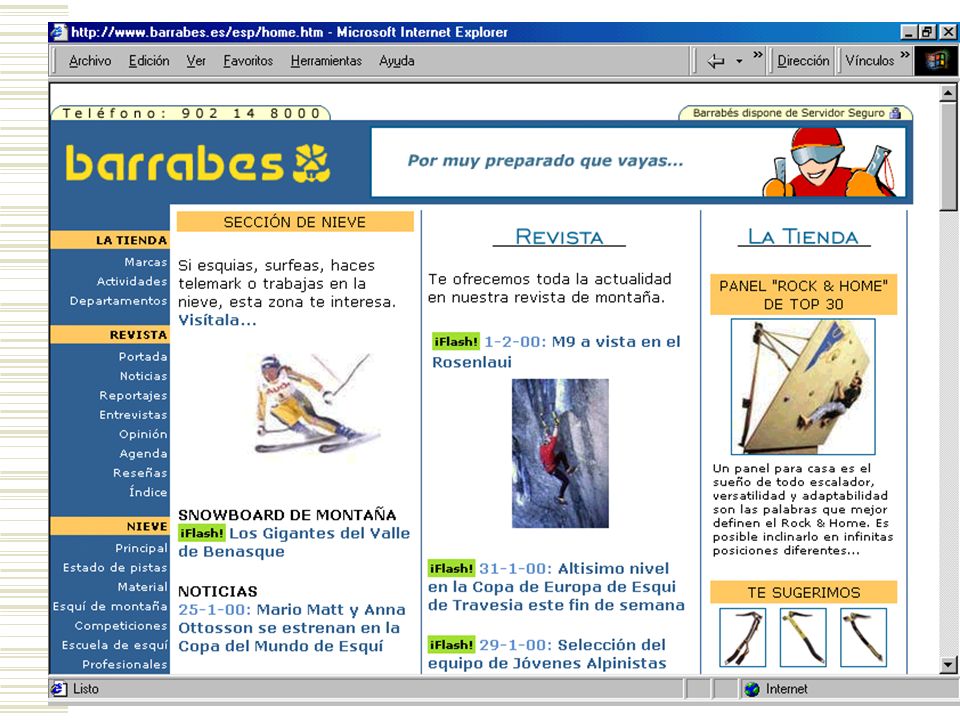Click Reseñas in the sidebar
Viewport: 960px width, 720px height.
(x=140, y=473)
